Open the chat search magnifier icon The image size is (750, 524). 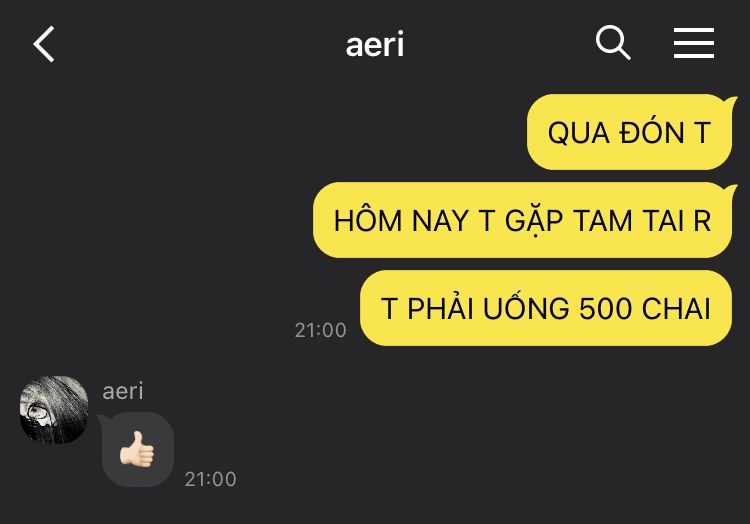click(x=613, y=43)
